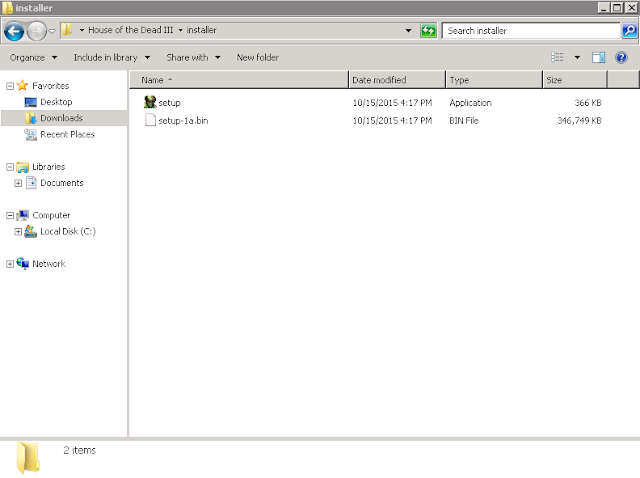Image resolution: width=640 pixels, height=478 pixels.
Task: Open the recent pages dropdown arrow
Action: [52, 31]
